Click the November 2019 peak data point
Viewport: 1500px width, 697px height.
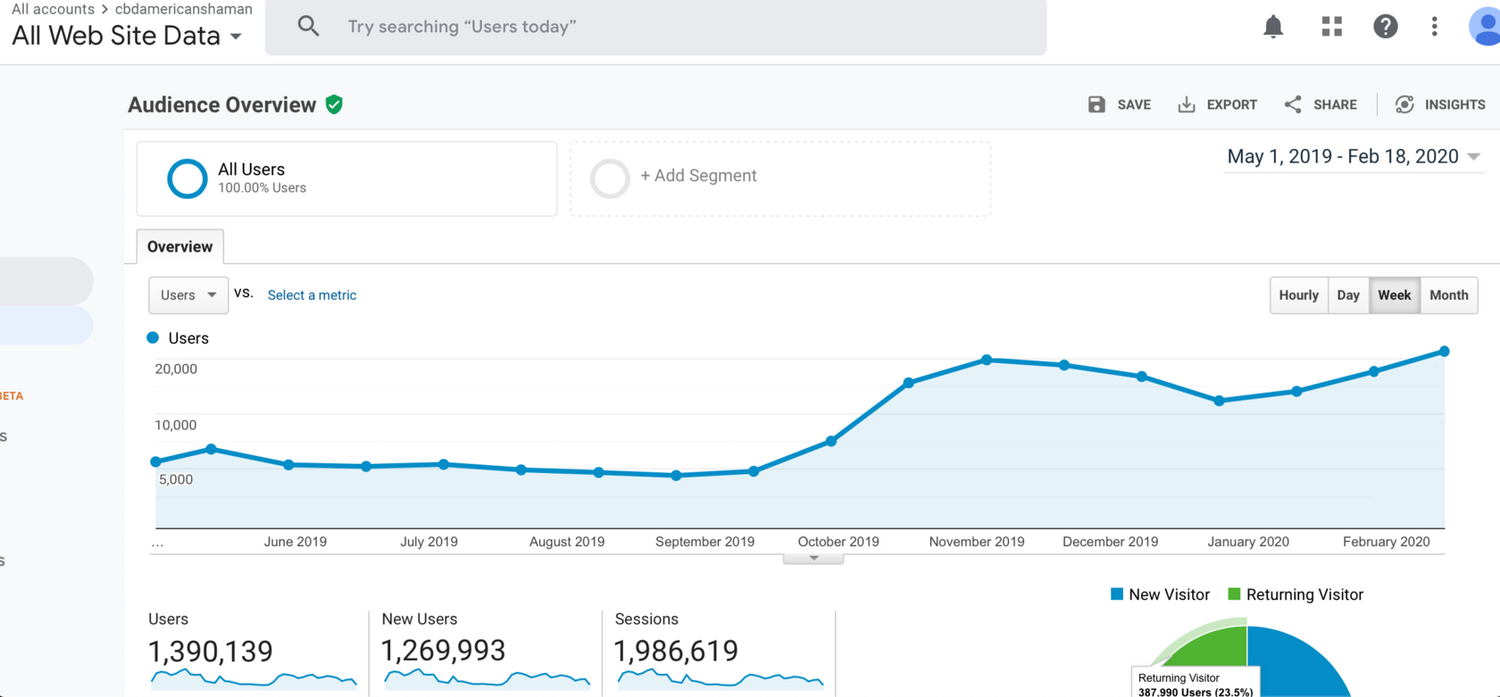click(986, 359)
